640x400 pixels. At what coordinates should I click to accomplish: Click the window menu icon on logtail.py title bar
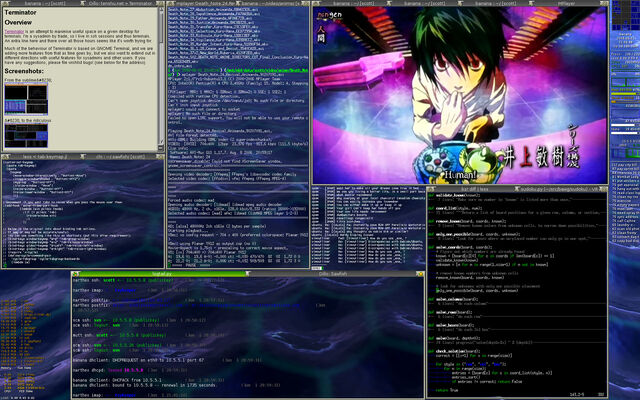tap(76, 274)
